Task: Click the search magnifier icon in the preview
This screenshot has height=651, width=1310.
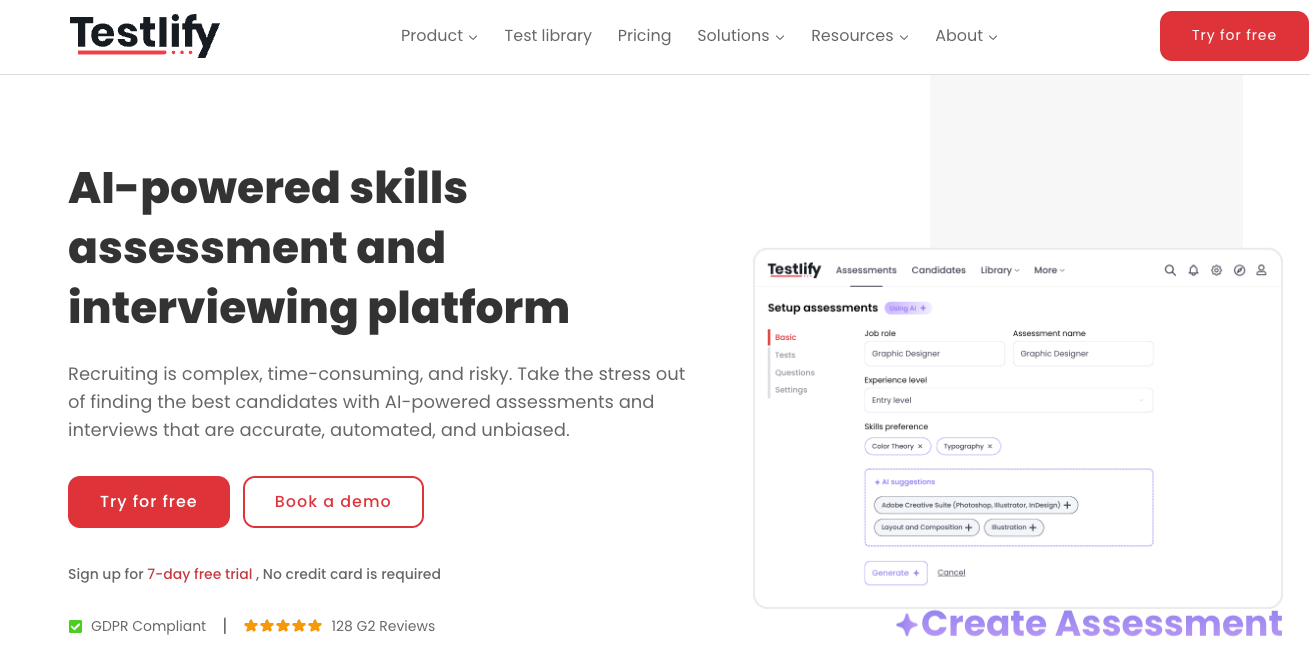Action: [1170, 270]
